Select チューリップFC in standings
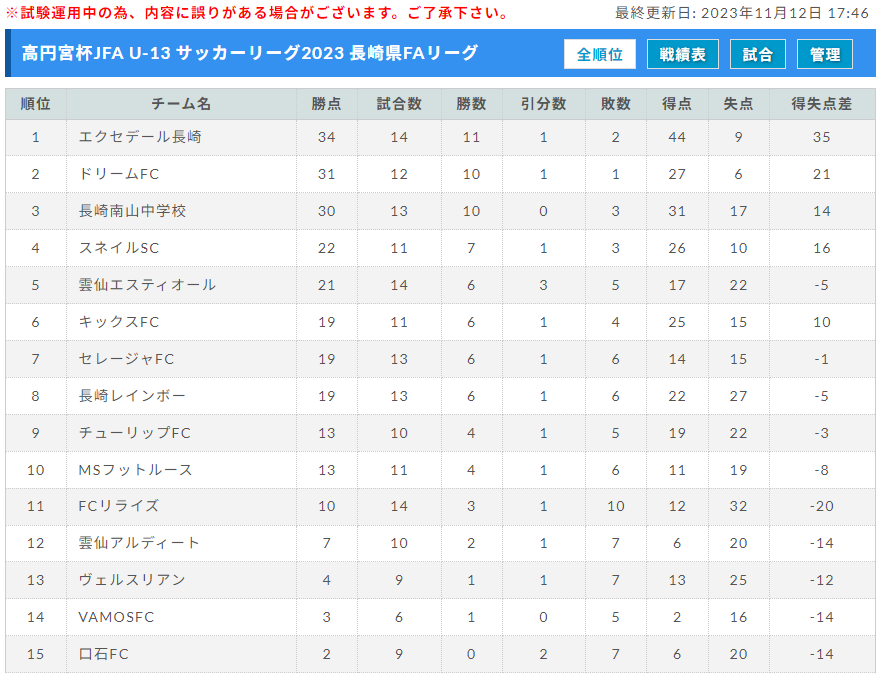Viewport: 879px width, 682px height. (x=135, y=433)
